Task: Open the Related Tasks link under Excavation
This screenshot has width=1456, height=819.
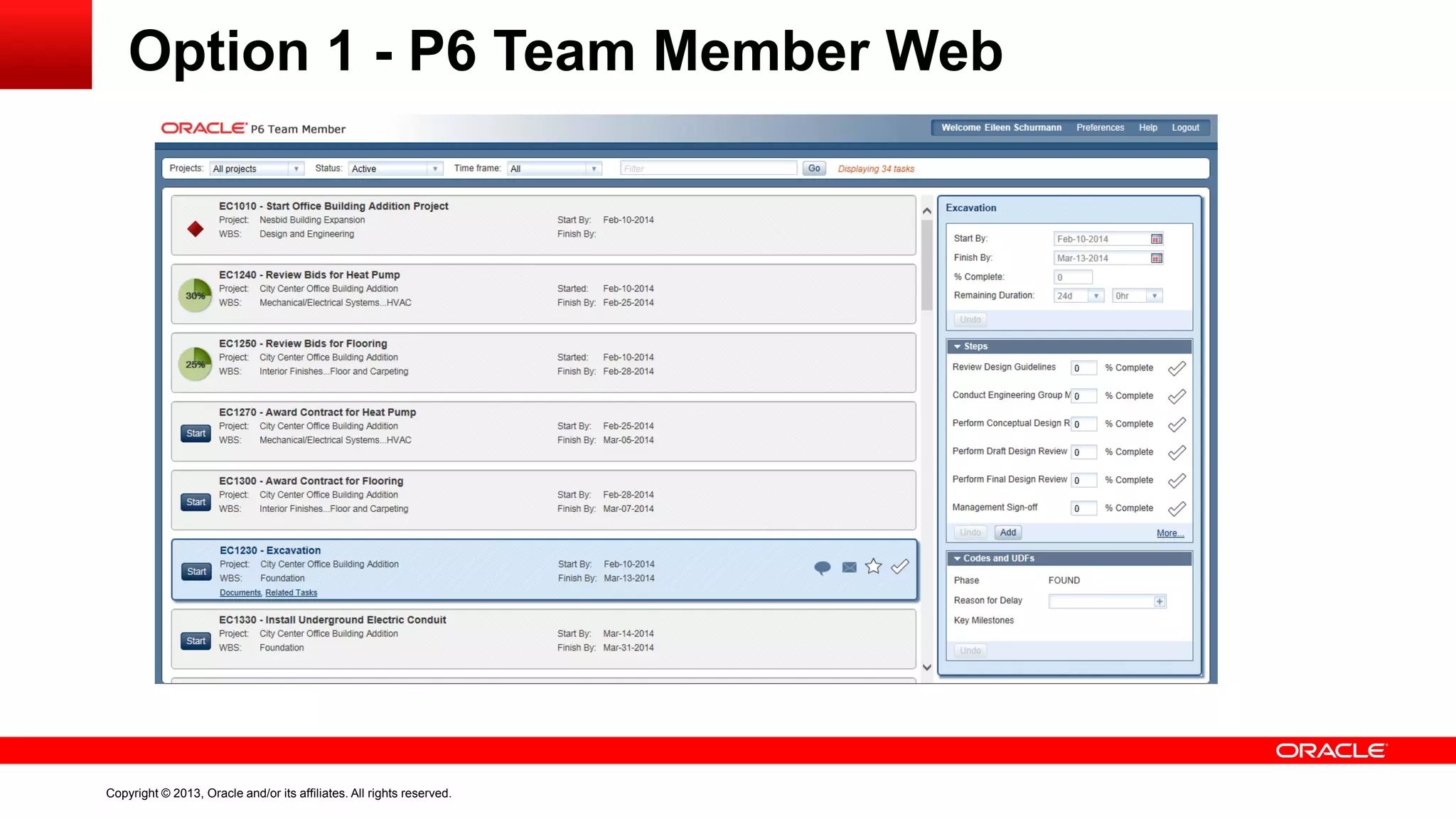Action: [x=291, y=593]
